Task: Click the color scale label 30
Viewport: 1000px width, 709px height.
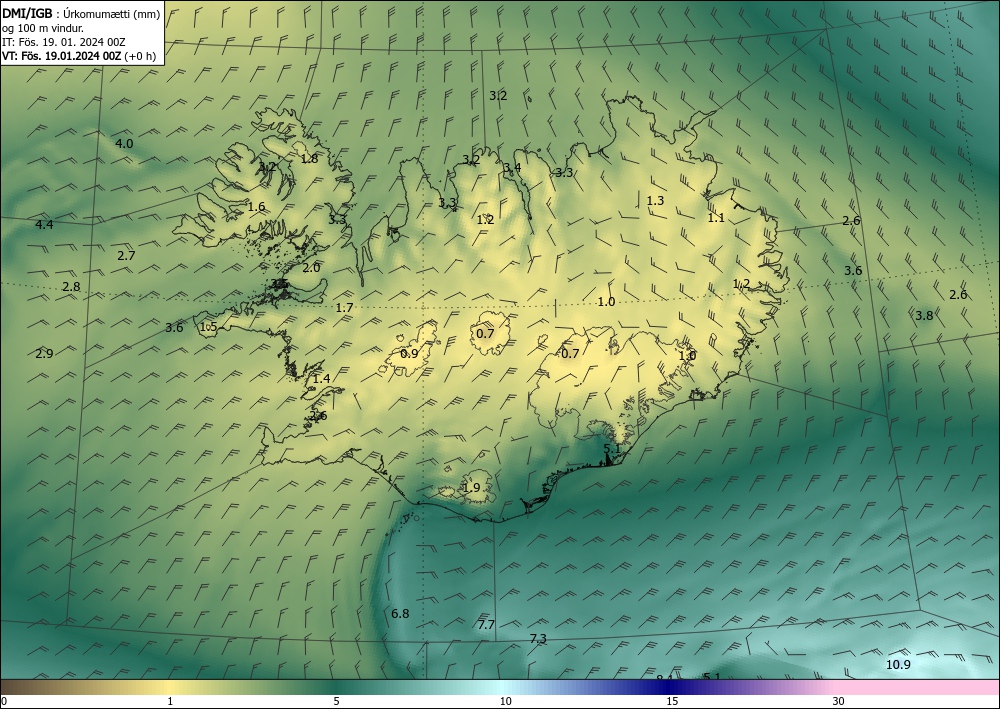Action: pyautogui.click(x=839, y=701)
